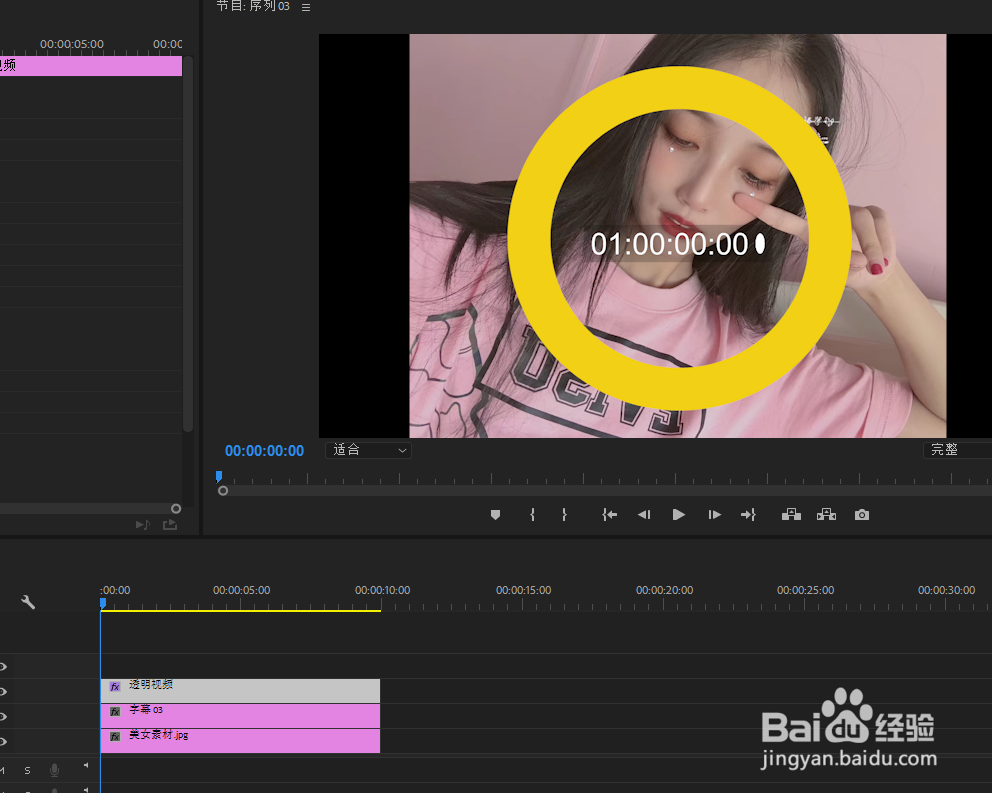Click fx badge on 透明视频 clip

pos(115,686)
